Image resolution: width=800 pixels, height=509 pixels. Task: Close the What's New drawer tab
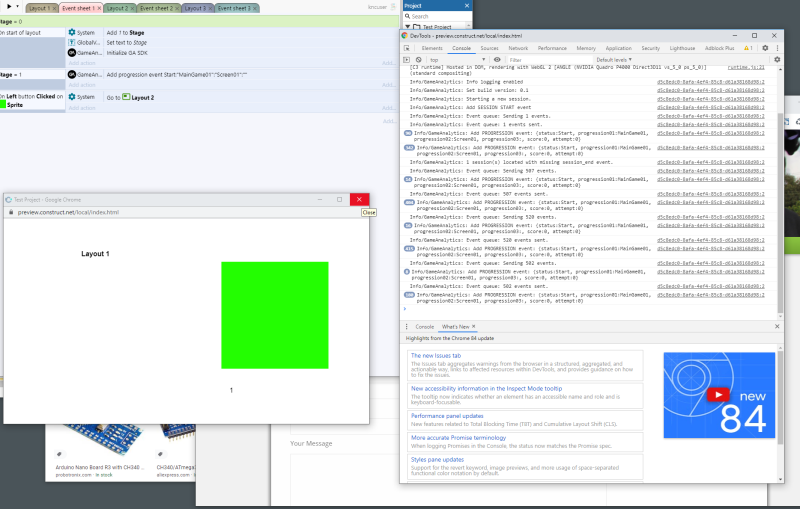pyautogui.click(x=473, y=326)
